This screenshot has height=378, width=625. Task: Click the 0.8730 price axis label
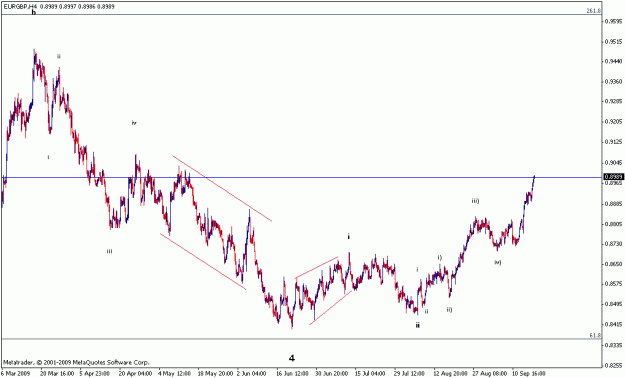613,244
